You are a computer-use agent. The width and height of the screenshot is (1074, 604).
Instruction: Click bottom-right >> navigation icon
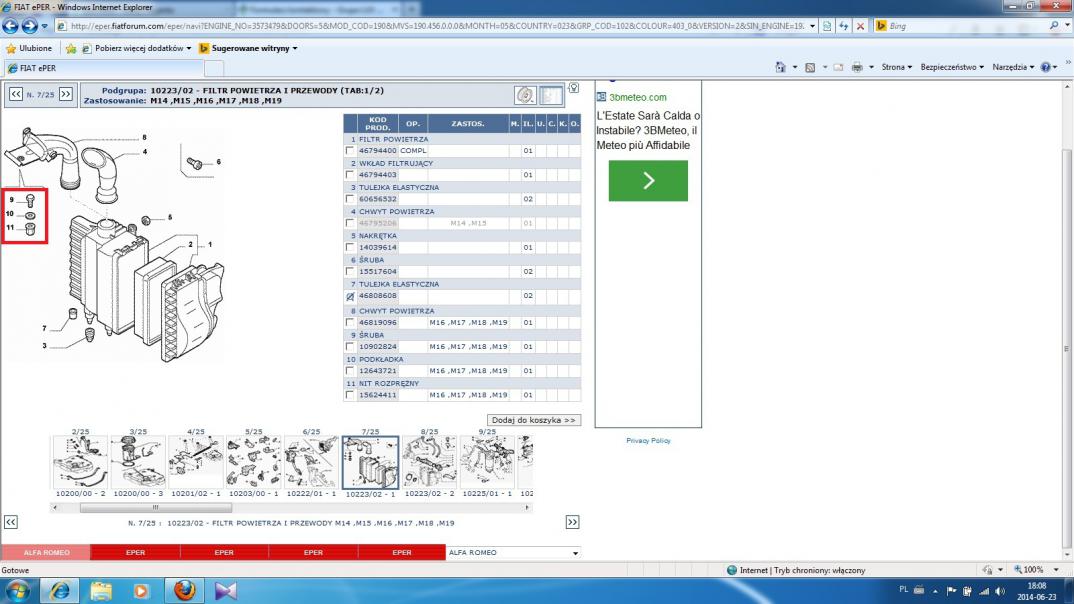point(573,523)
